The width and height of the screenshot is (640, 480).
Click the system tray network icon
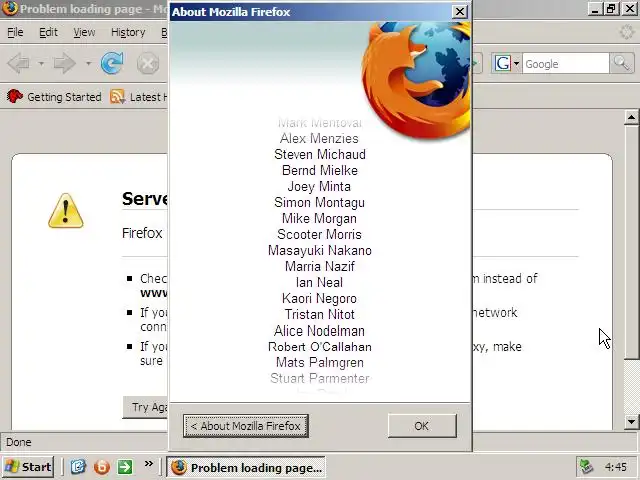[587, 467]
